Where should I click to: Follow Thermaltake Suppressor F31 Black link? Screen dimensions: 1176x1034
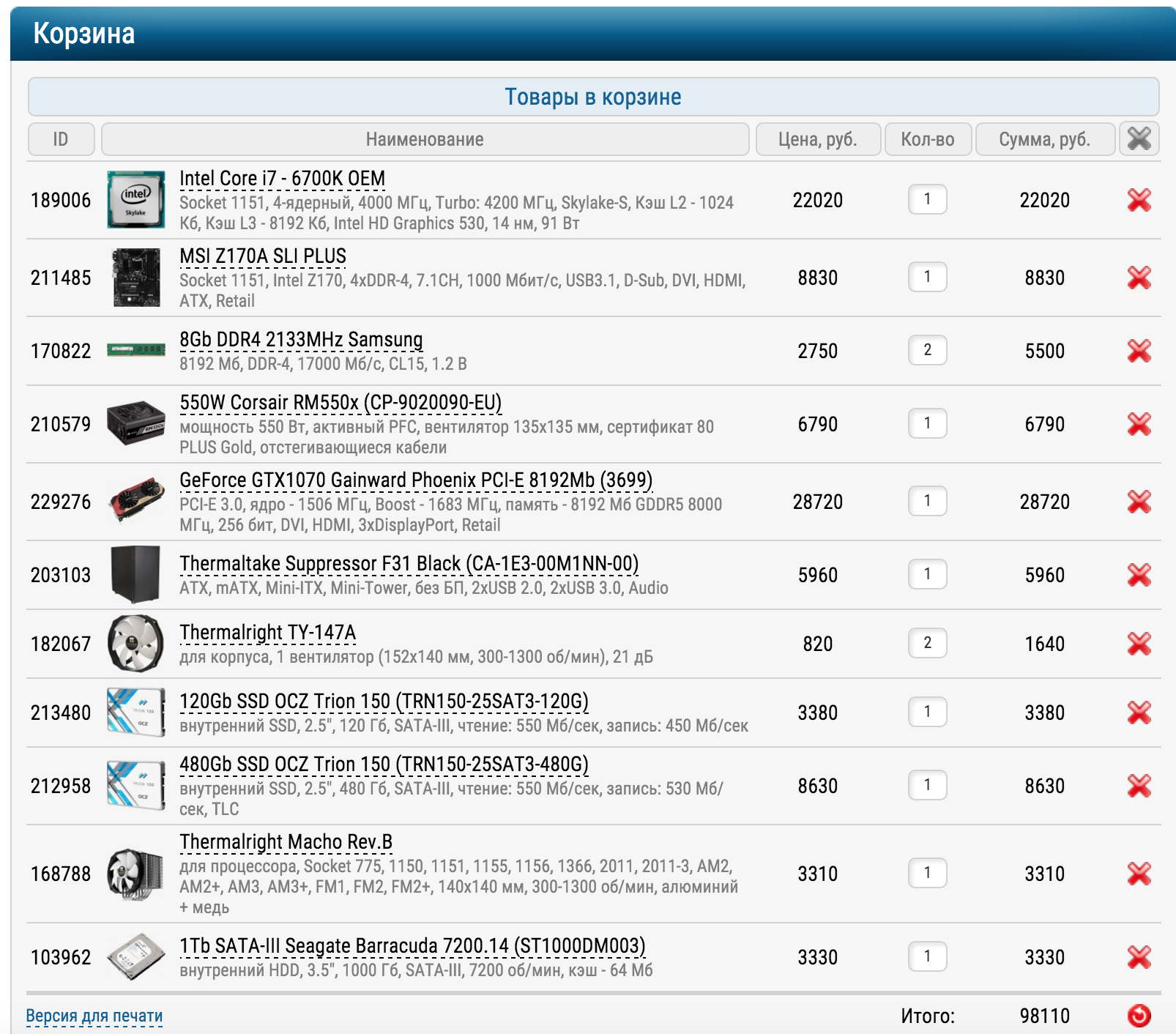pyautogui.click(x=409, y=564)
